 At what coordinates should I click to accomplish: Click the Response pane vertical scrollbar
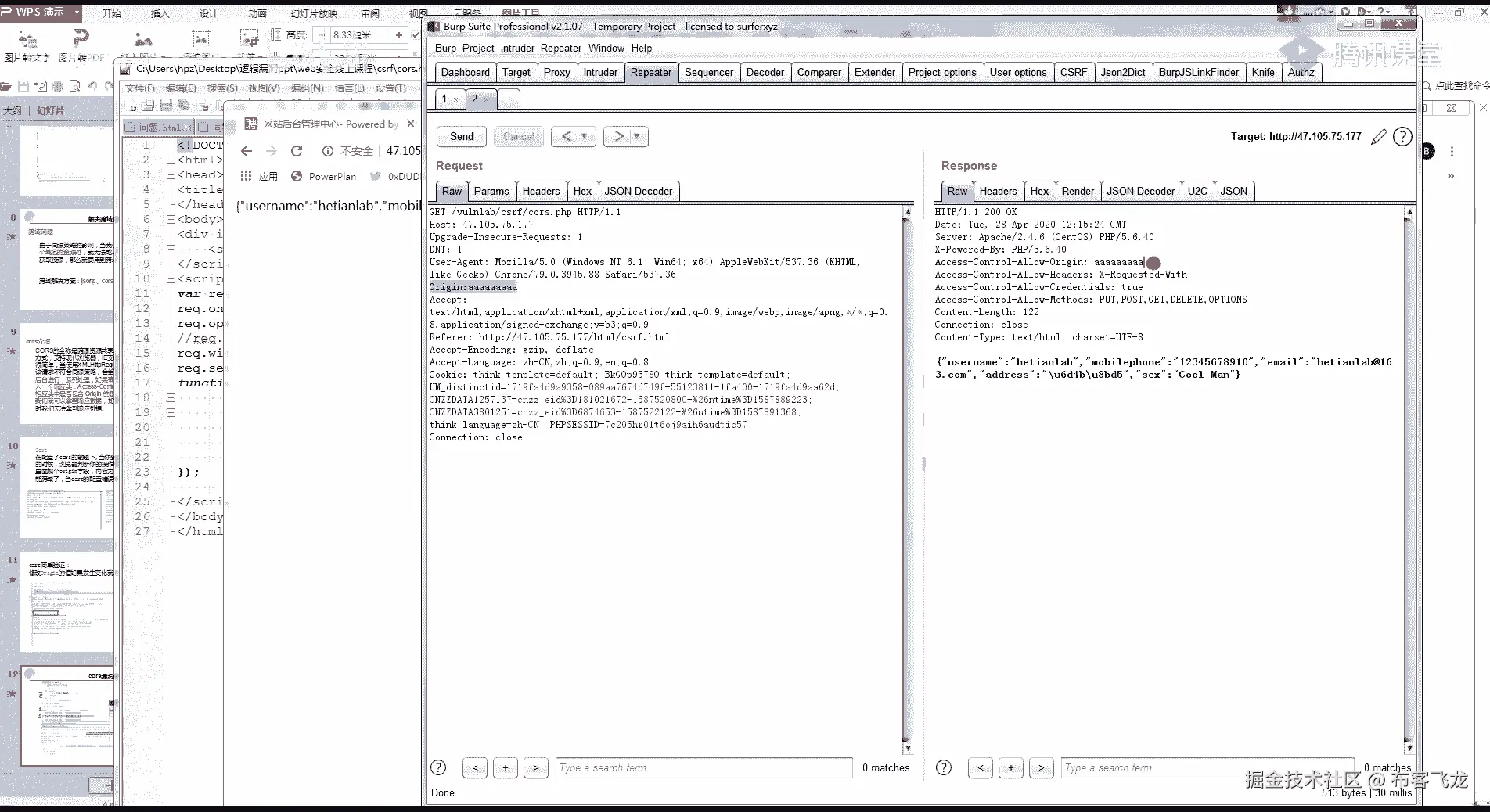1409,479
